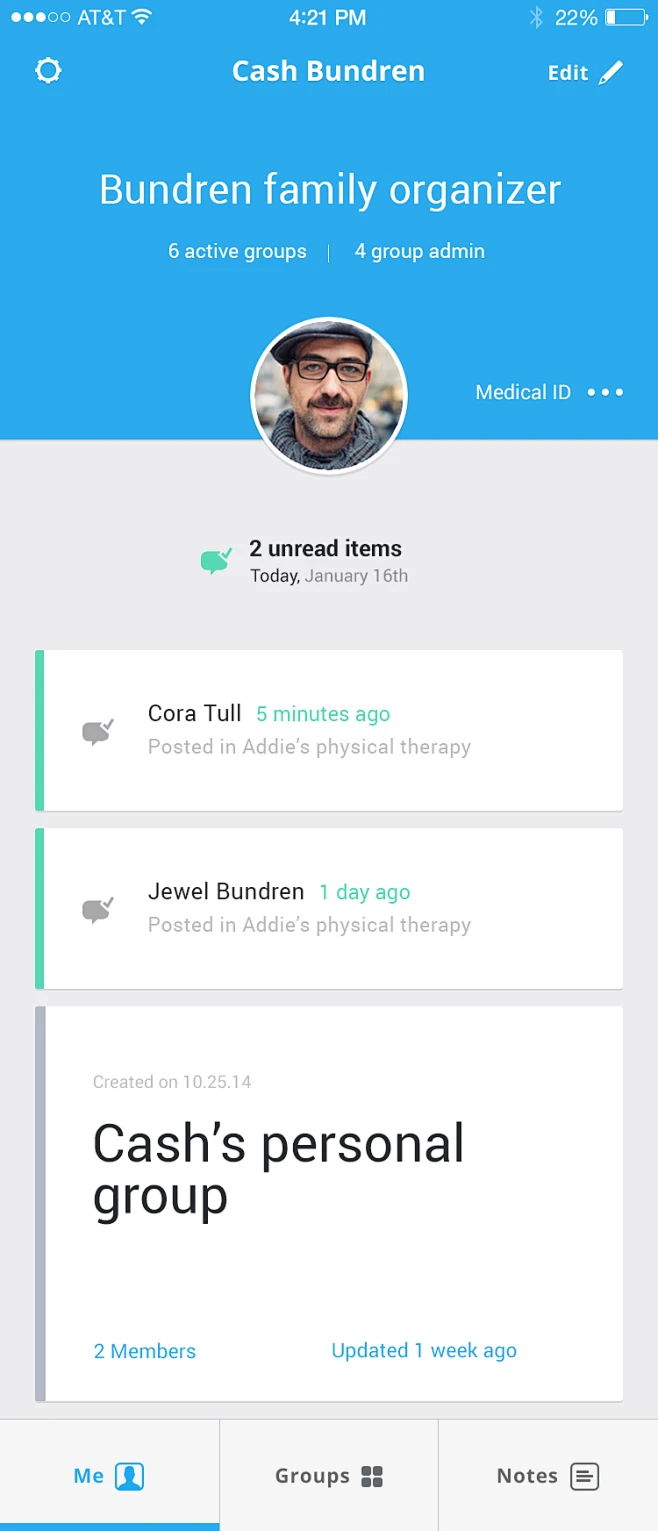The image size is (658, 1531).
Task: Tap the message icon beside Cora Tull
Action: click(97, 732)
